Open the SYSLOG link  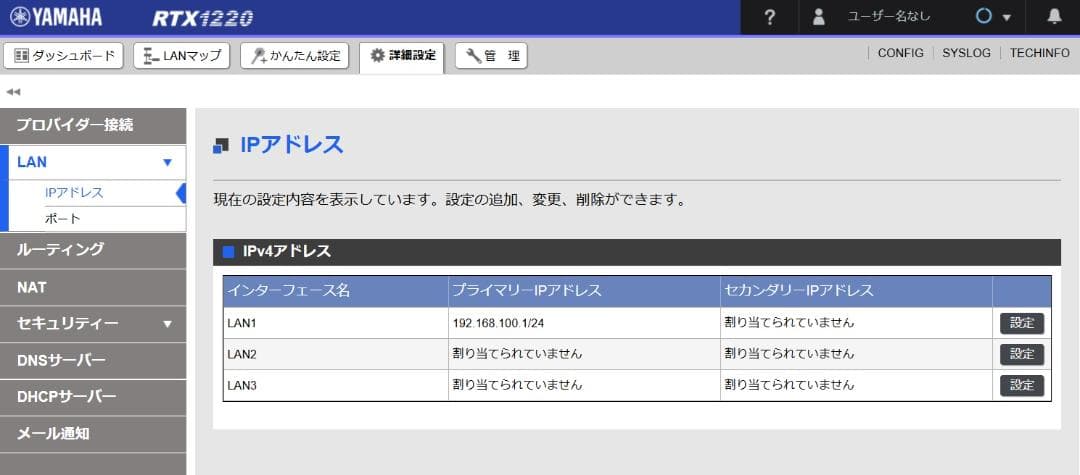coord(966,53)
